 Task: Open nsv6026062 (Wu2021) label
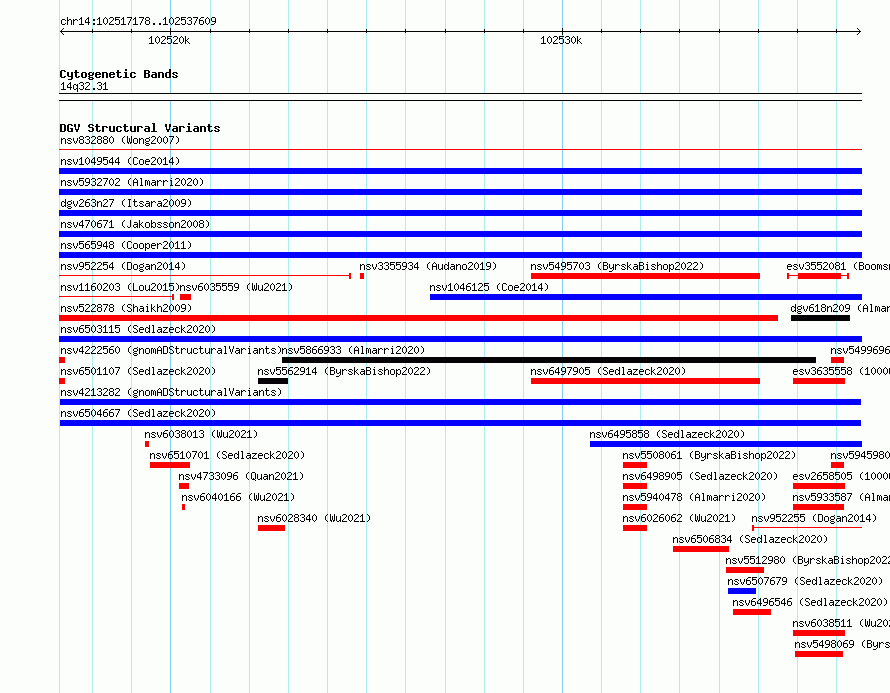(x=679, y=518)
